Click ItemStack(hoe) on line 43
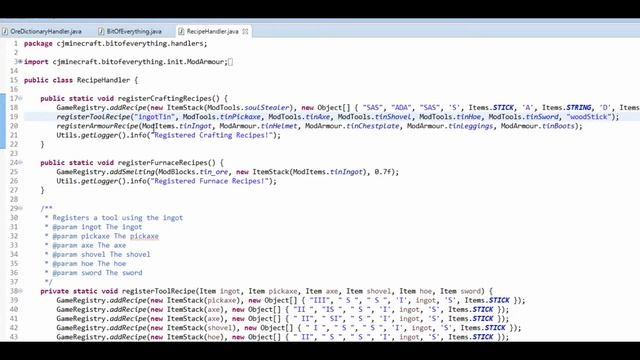The height and width of the screenshot is (360, 640). tap(195, 337)
